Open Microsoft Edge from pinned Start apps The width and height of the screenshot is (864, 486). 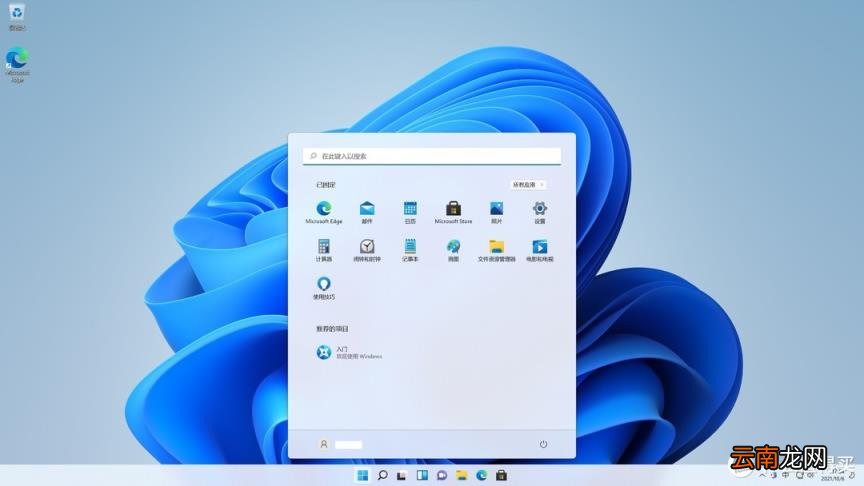(323, 212)
